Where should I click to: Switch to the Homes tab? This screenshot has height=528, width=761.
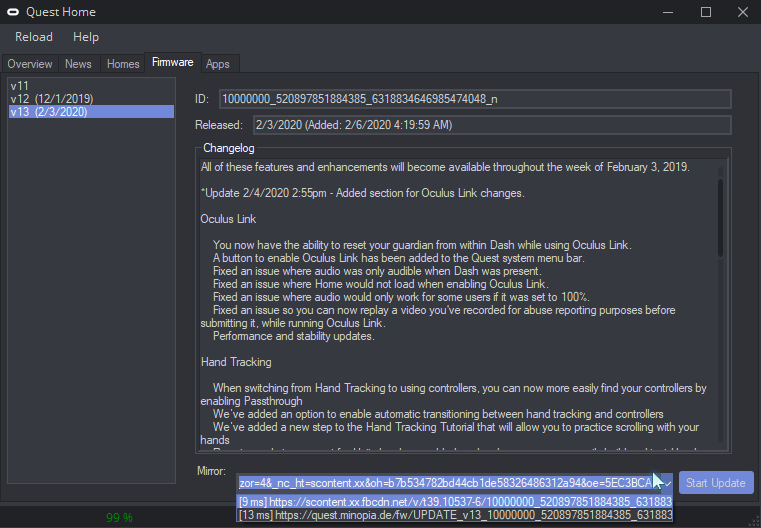[123, 64]
